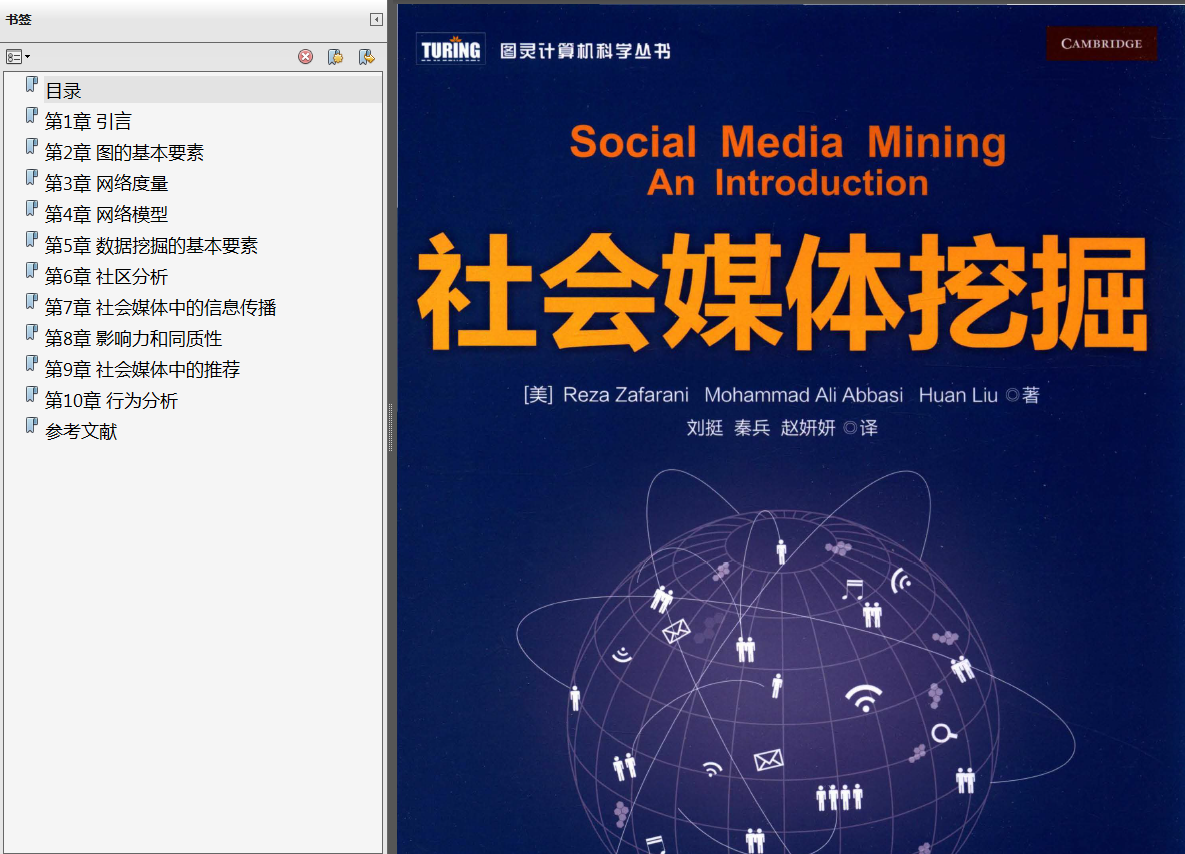Go to 第4章 网络模型 bookmark

106,215
